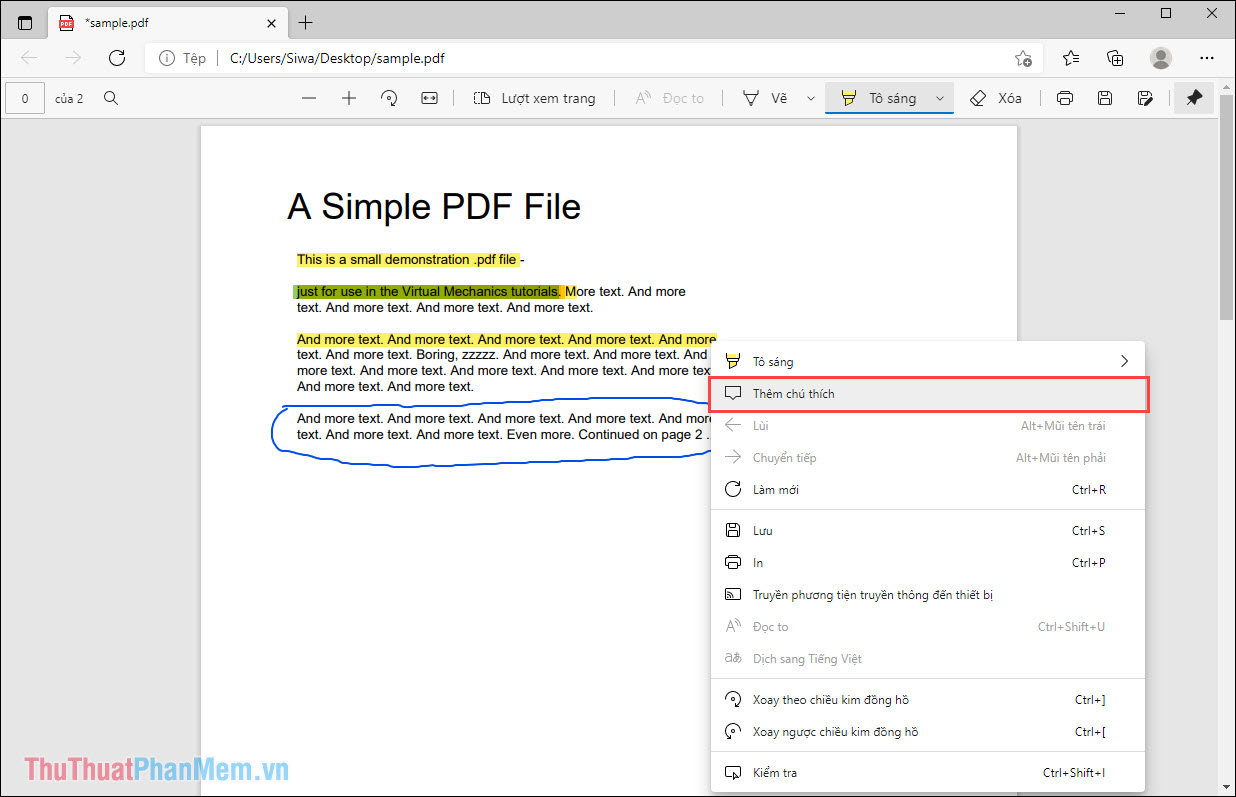This screenshot has width=1236, height=797.
Task: Select Lượt xem trang in the toolbar
Action: 536,98
